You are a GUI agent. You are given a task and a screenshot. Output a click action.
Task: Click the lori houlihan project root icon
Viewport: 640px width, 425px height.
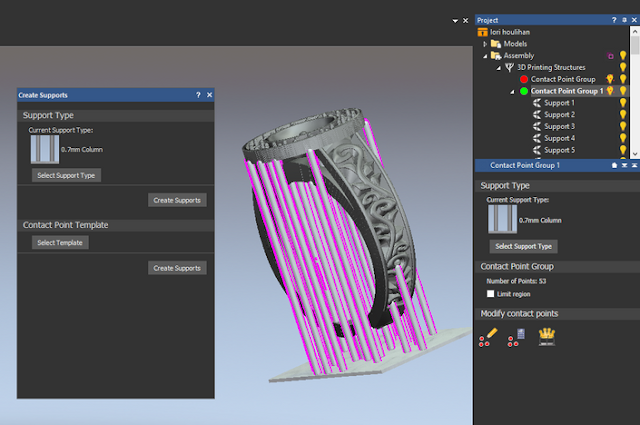pos(482,32)
